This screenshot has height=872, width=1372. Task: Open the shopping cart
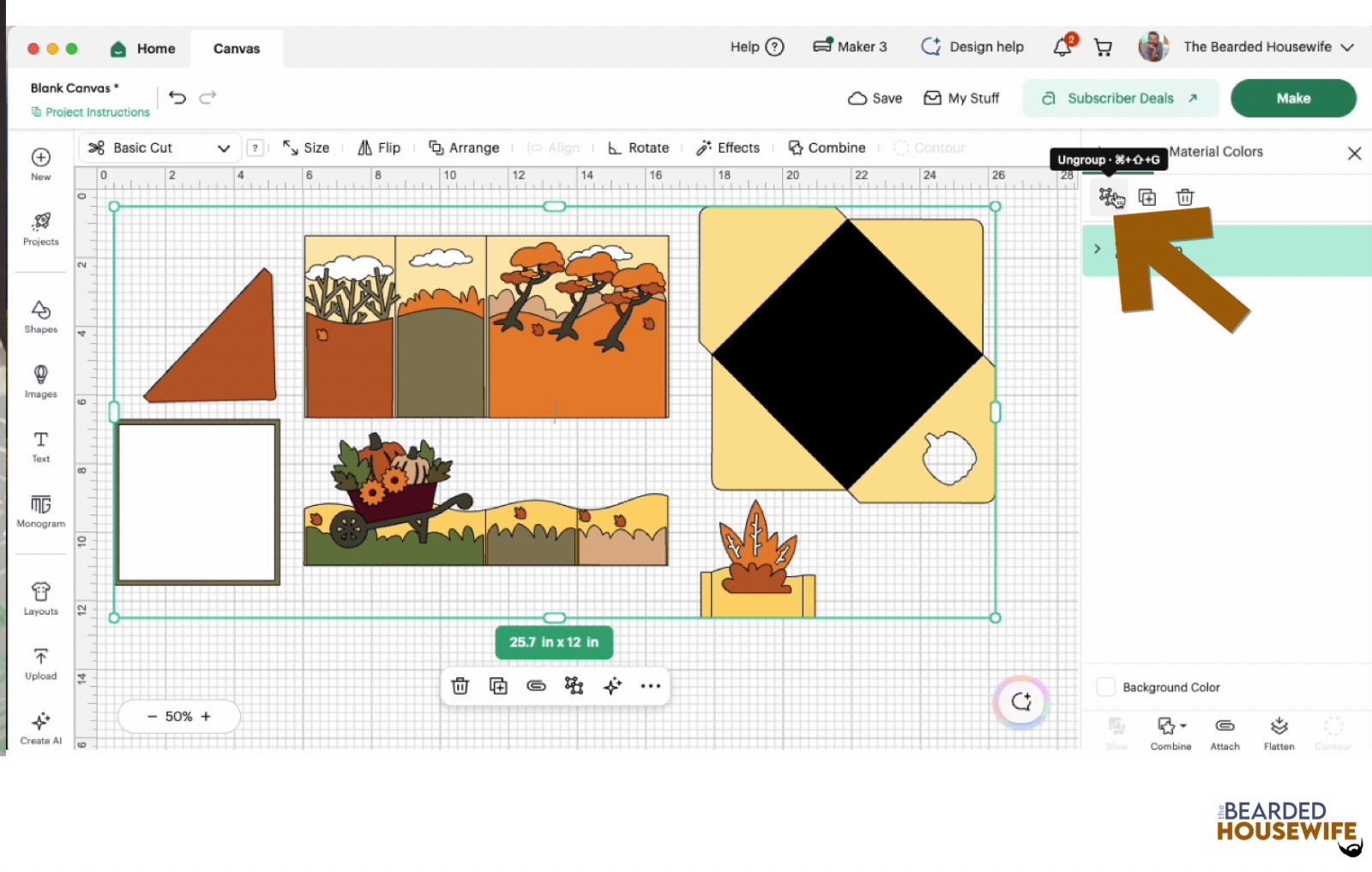click(x=1104, y=47)
